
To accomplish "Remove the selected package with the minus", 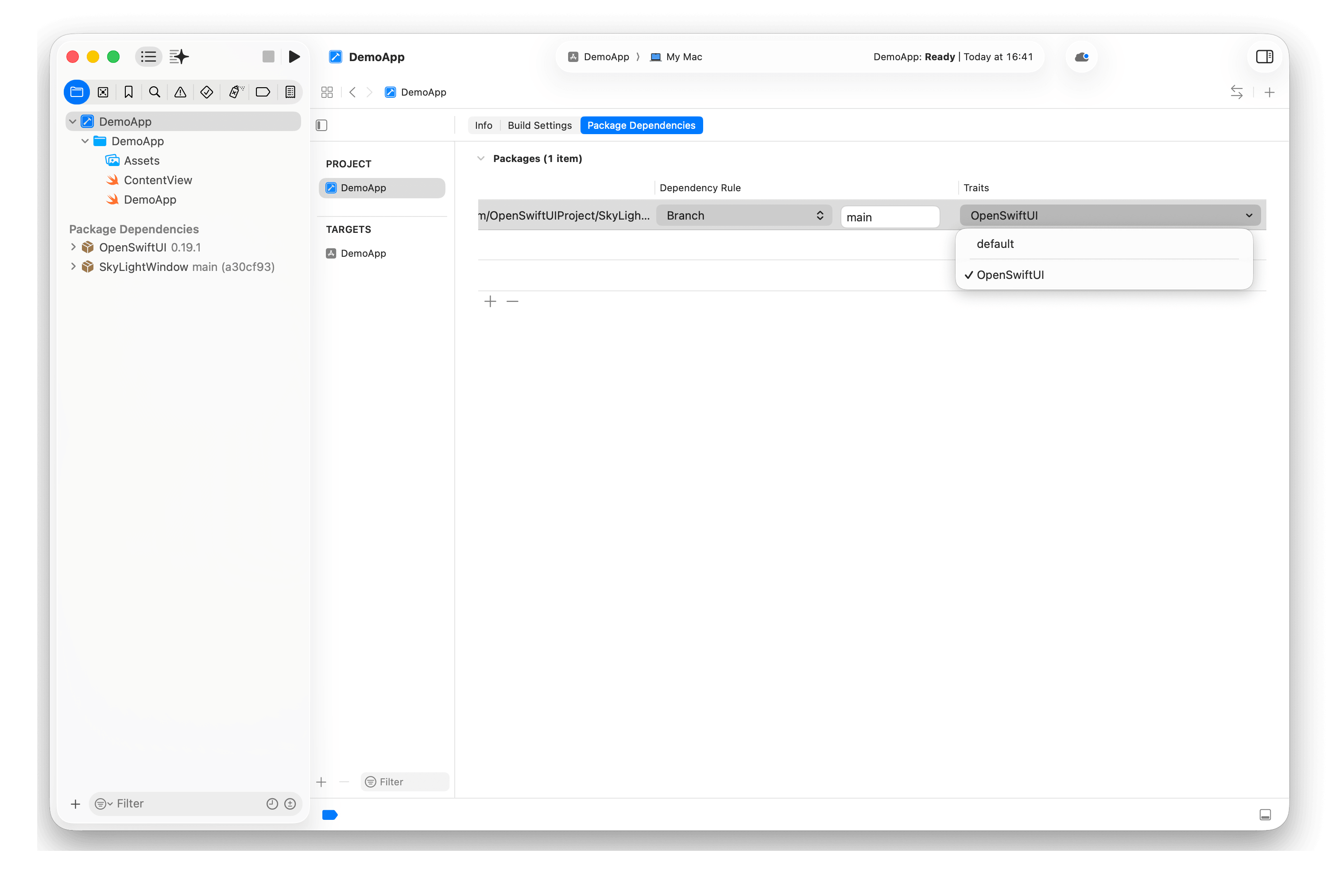I will (513, 301).
